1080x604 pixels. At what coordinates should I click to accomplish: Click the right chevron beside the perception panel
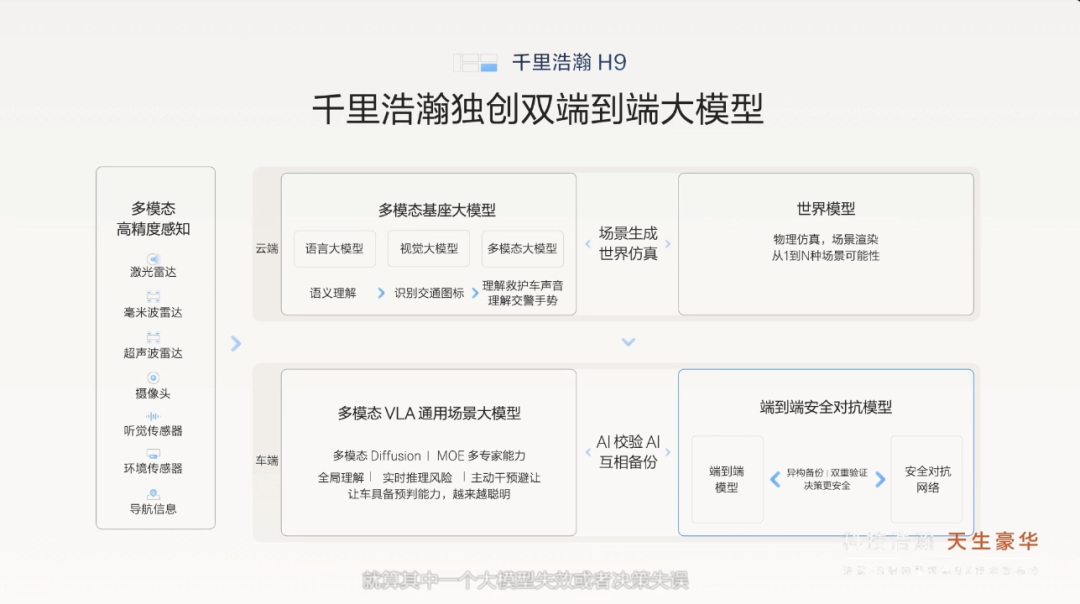236,343
